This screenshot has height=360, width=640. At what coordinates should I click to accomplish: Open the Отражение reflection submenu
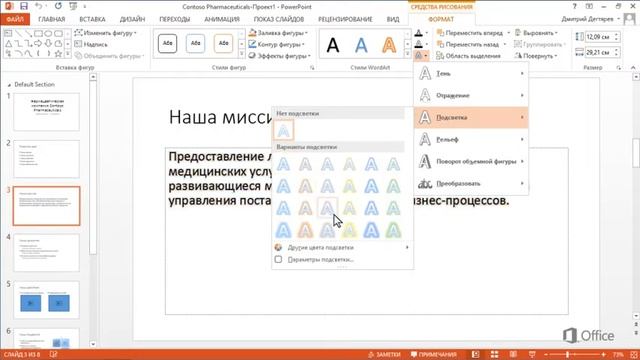click(471, 96)
